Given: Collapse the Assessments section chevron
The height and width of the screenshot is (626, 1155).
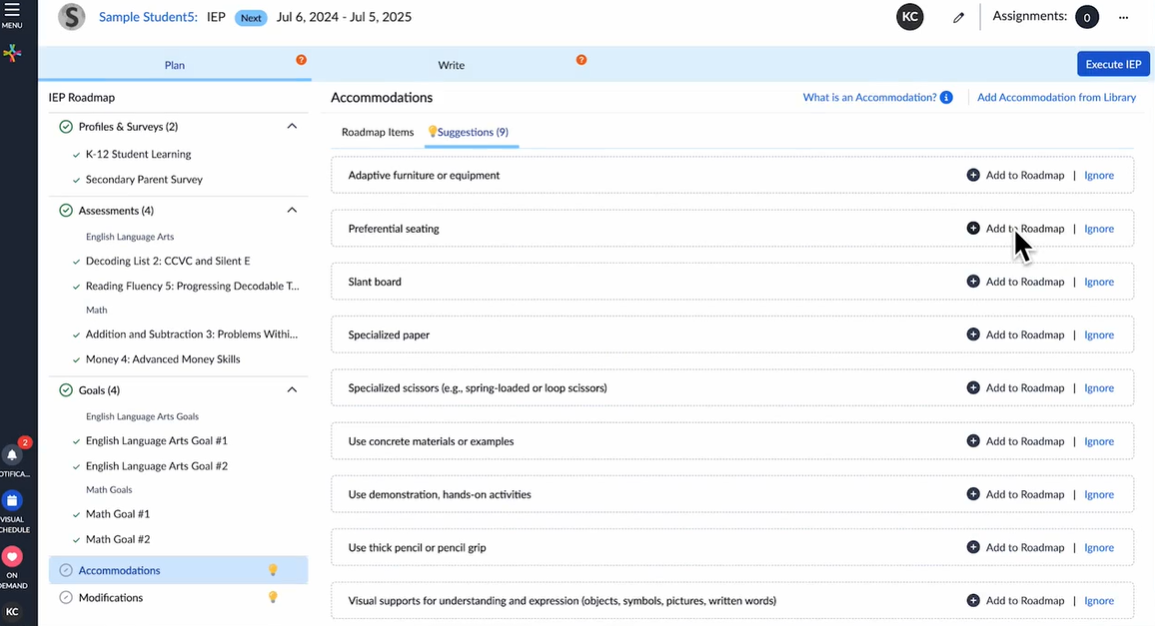Looking at the screenshot, I should 292,210.
